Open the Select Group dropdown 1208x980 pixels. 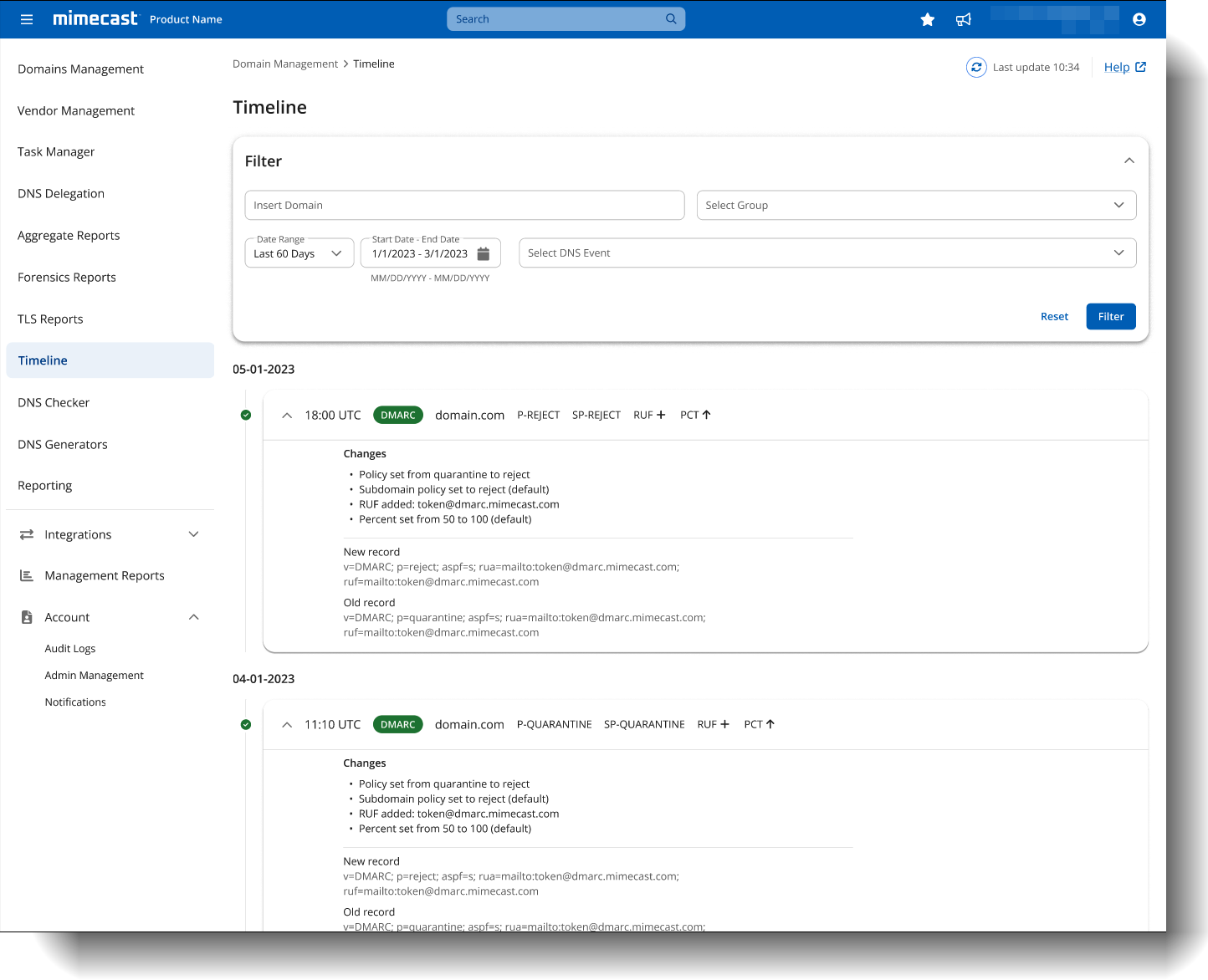pos(916,206)
